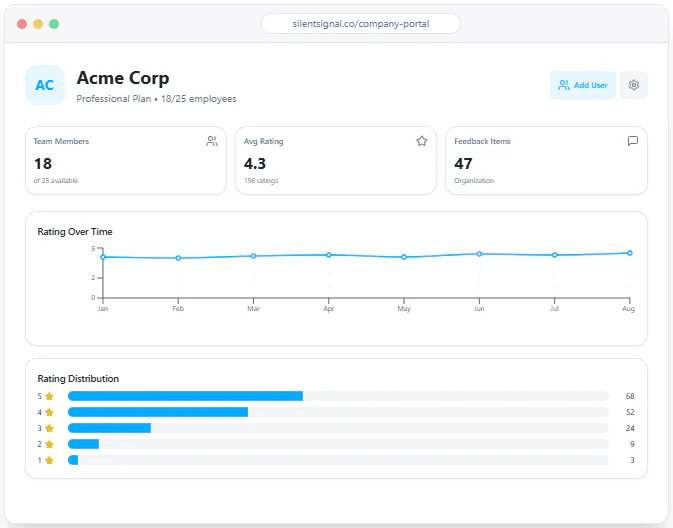Select the Jan data point on chart
Image resolution: width=673 pixels, height=528 pixels.
pos(103,257)
